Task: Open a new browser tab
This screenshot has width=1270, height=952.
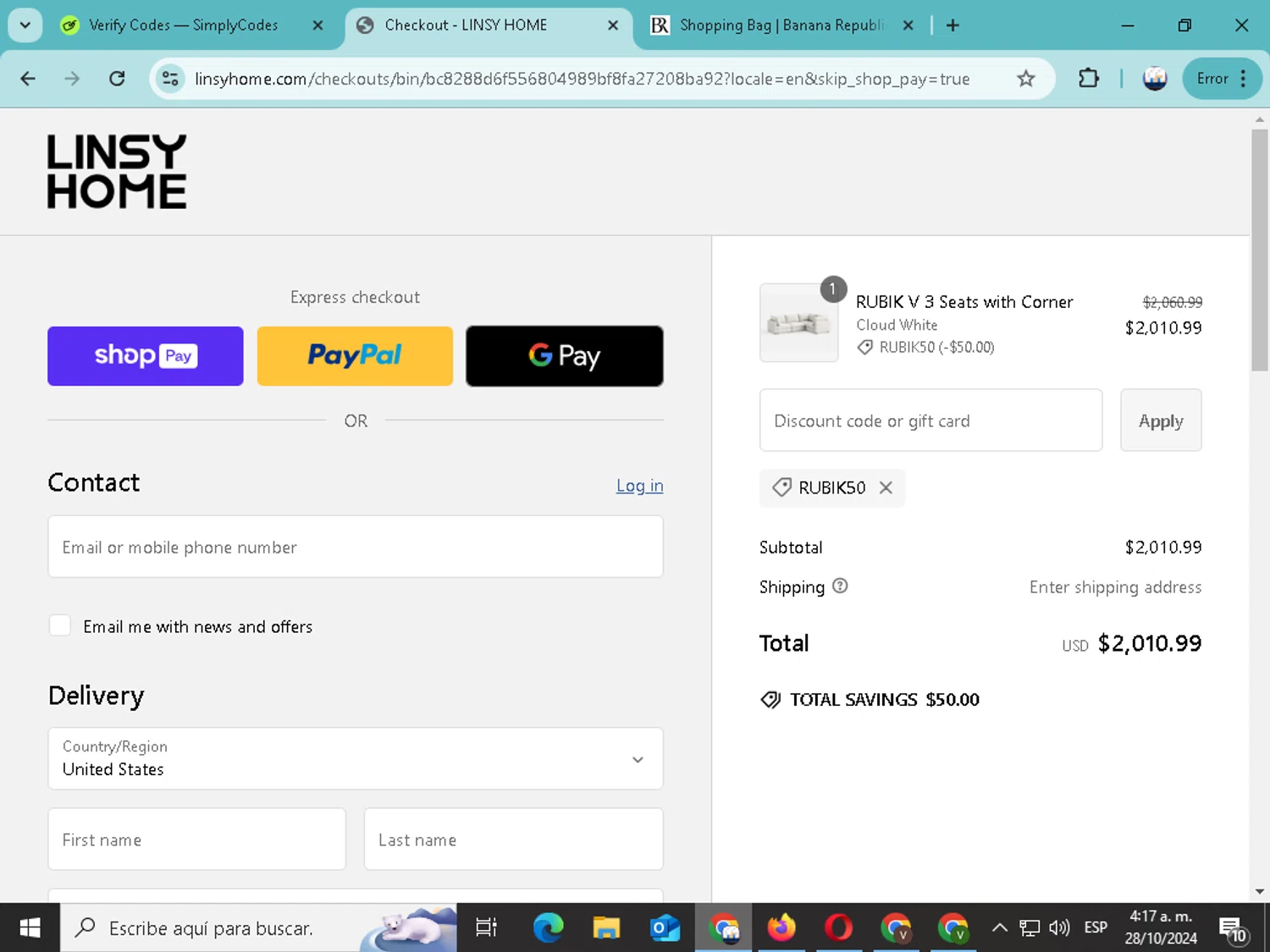Action: point(952,25)
